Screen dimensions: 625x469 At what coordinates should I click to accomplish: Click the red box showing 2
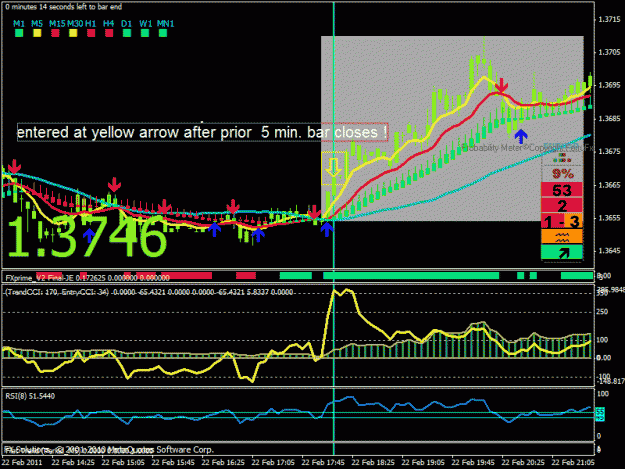coord(562,206)
